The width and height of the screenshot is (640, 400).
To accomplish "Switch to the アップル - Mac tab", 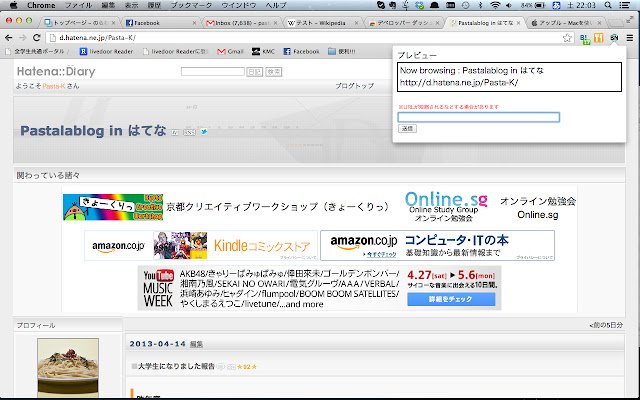I will pyautogui.click(x=565, y=23).
